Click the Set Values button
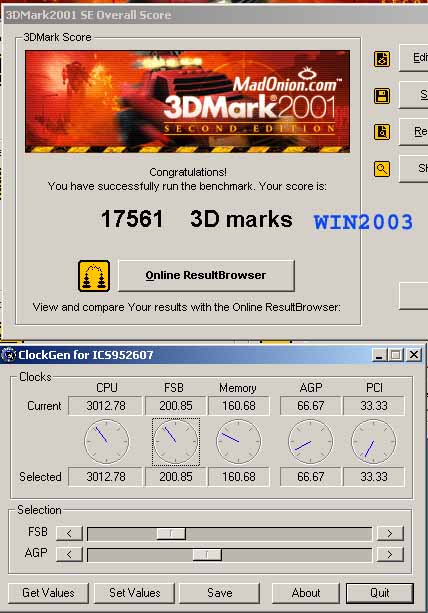Screen dimensions: 428x613 134,593
